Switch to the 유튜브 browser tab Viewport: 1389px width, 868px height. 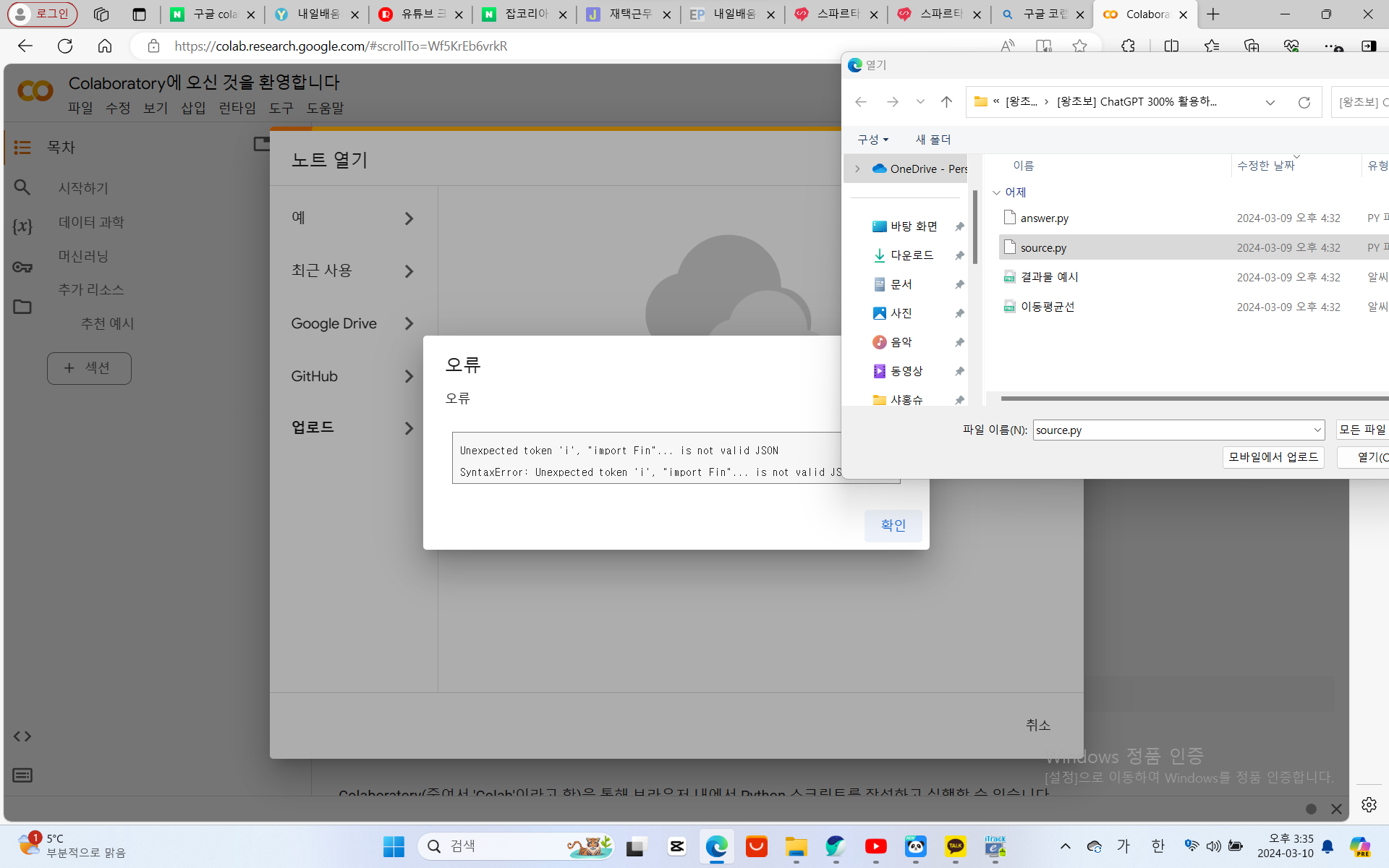click(x=421, y=14)
